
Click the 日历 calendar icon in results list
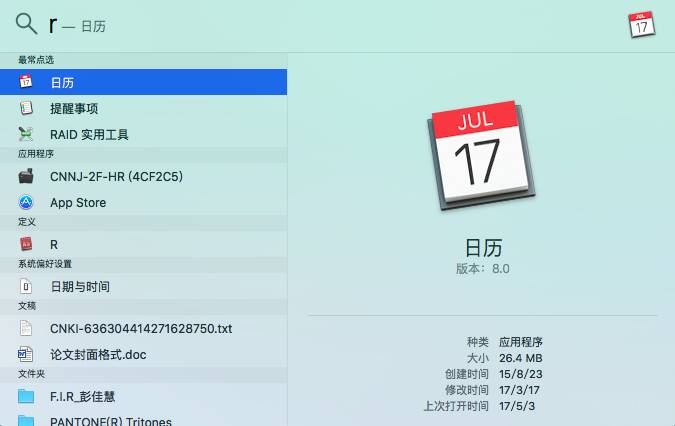[x=26, y=82]
